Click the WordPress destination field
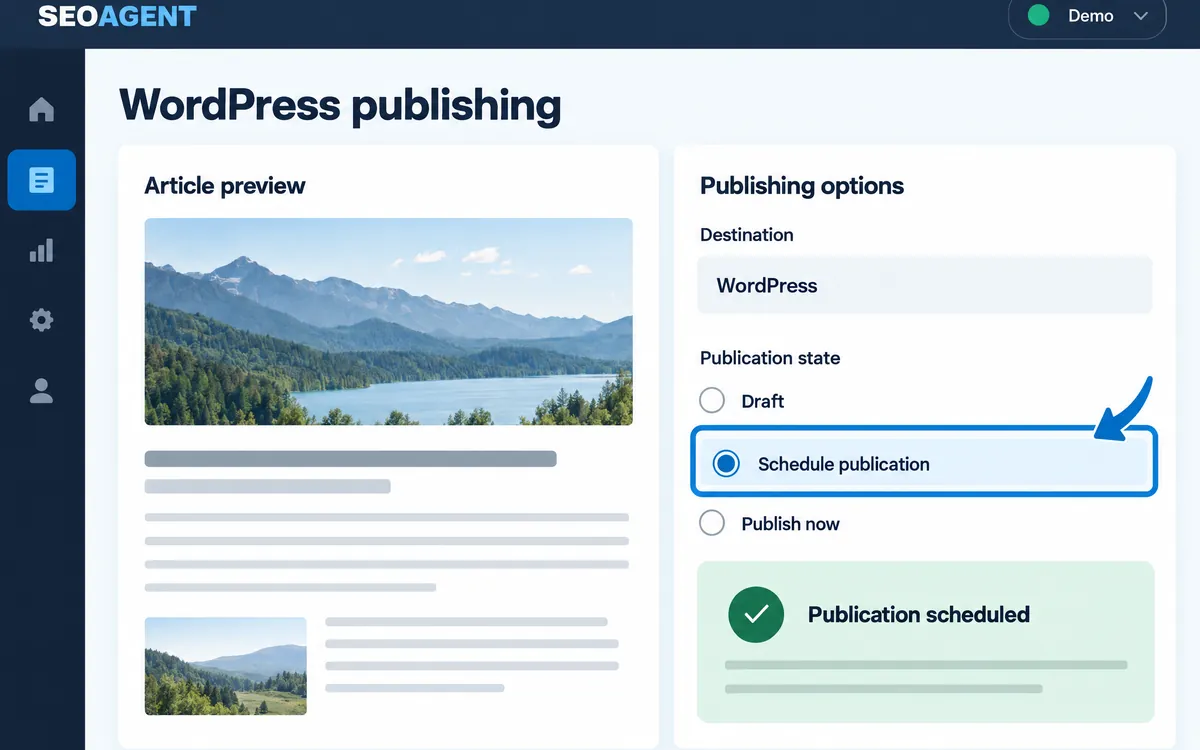Image resolution: width=1200 pixels, height=750 pixels. pos(925,285)
